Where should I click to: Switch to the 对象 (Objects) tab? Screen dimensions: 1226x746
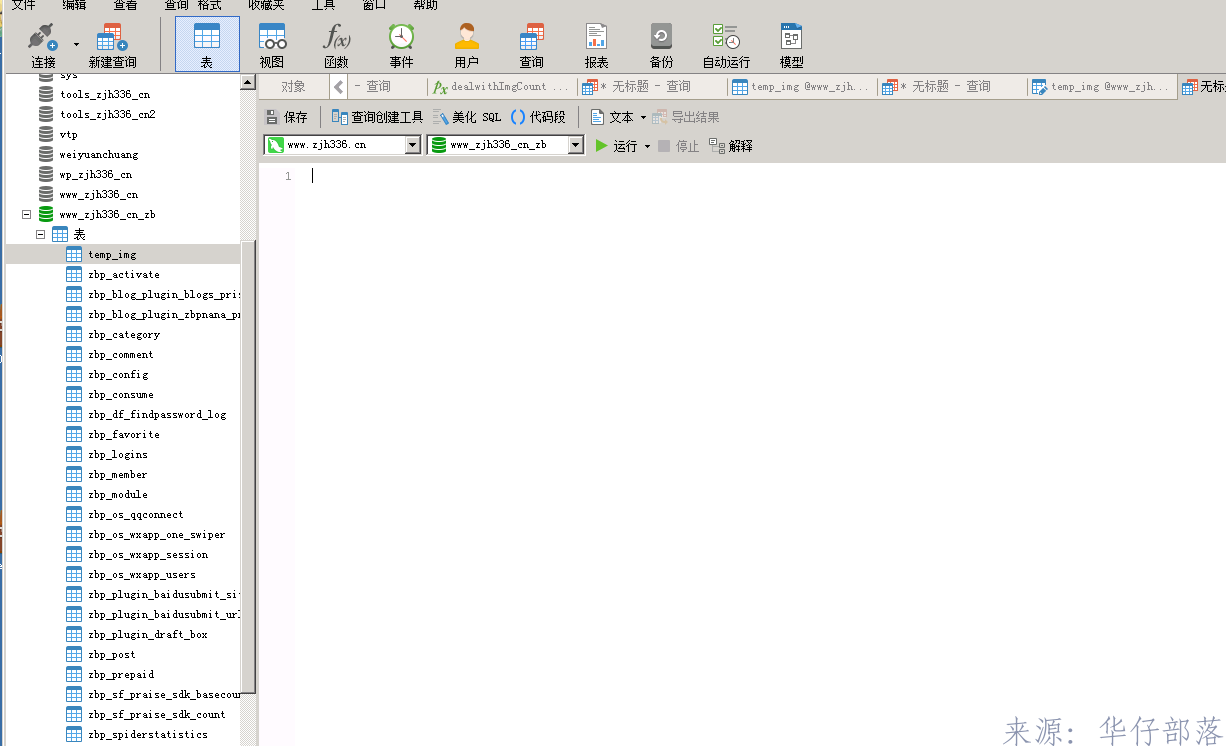coord(293,87)
